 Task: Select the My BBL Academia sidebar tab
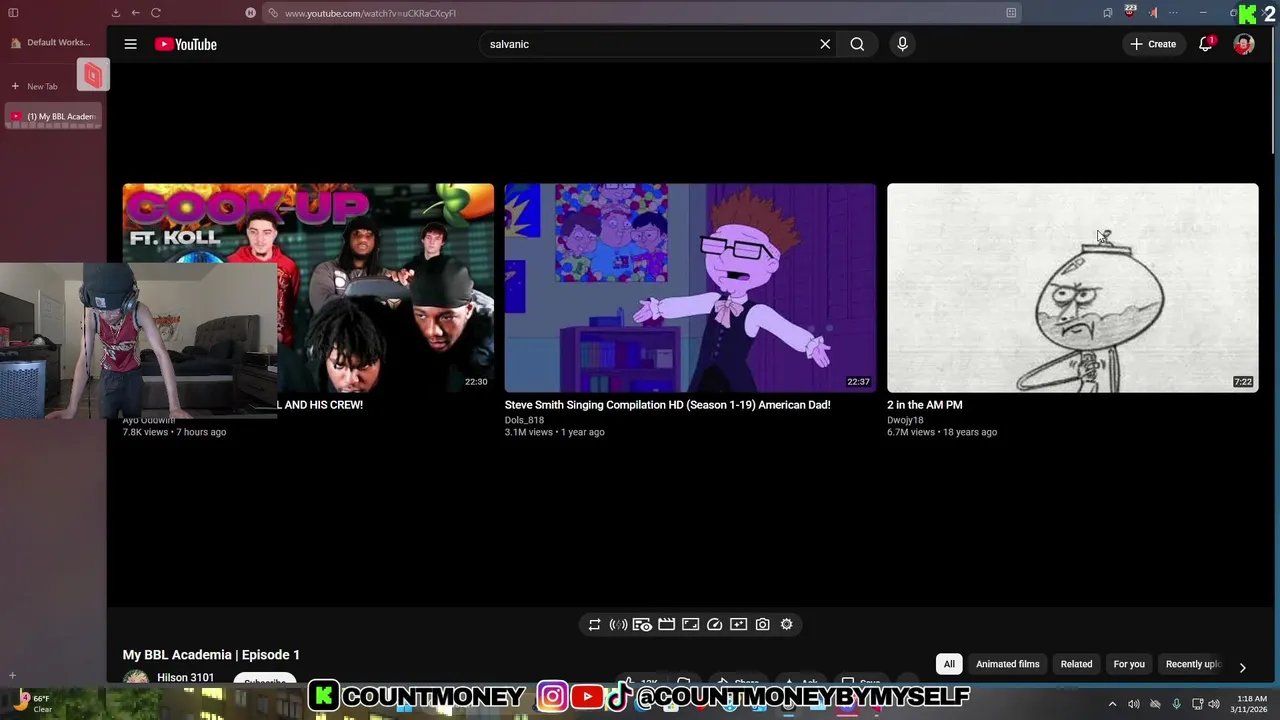click(x=55, y=116)
